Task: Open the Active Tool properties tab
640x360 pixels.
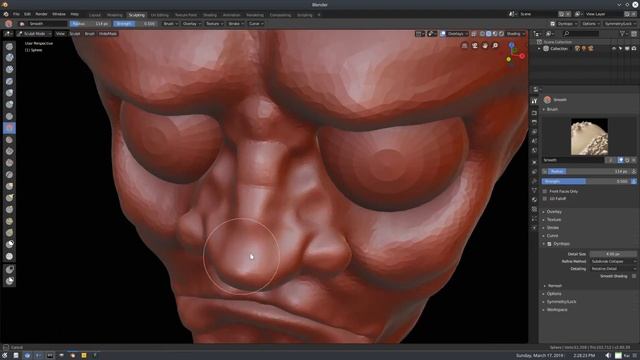Action: click(534, 101)
